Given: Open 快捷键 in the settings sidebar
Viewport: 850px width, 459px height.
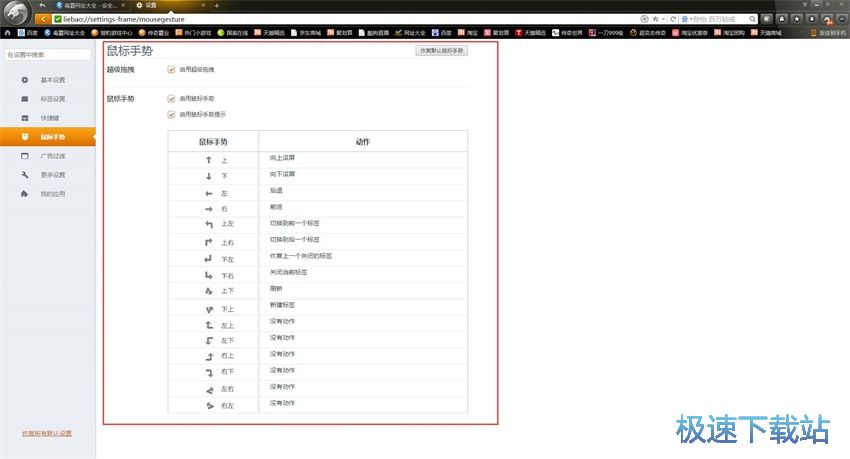Looking at the screenshot, I should 48,118.
